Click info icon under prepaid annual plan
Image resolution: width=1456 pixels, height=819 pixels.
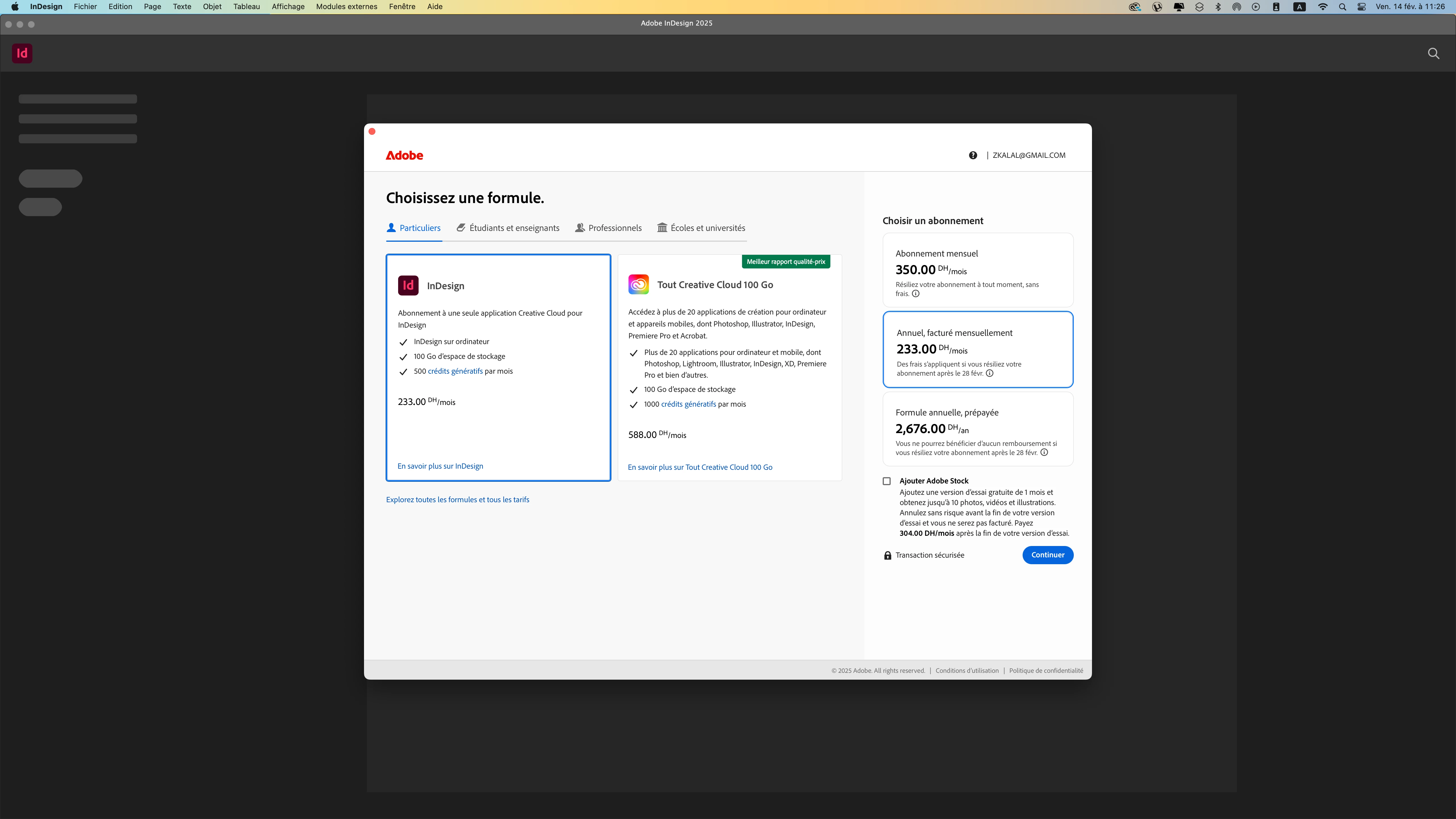tap(1044, 453)
